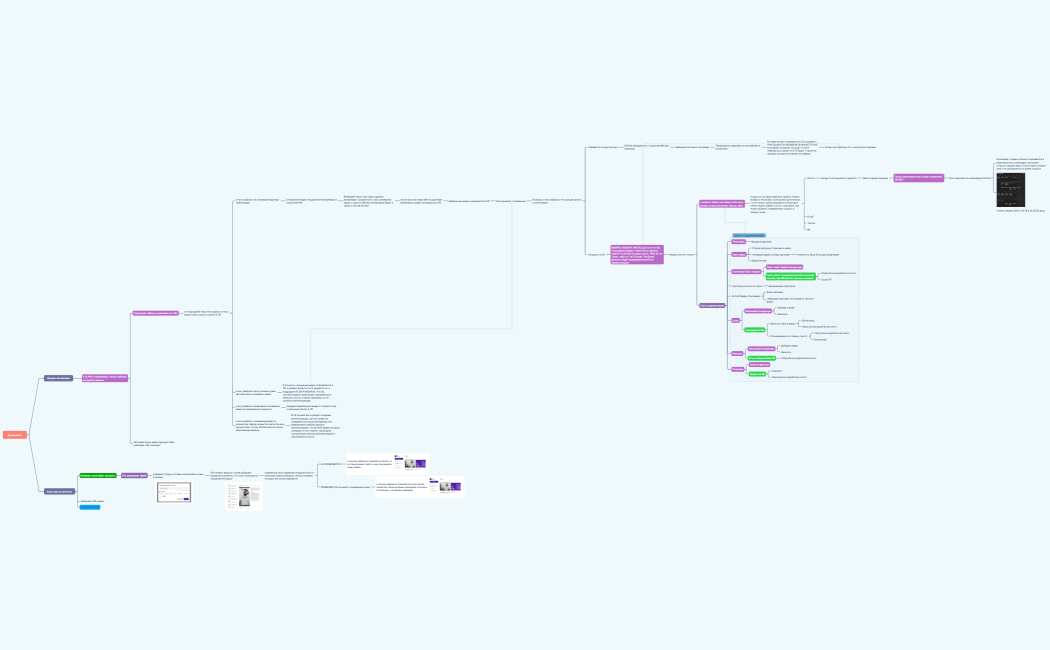Select the purple node left of the dark screenshot
Image resolution: width=1050 pixels, height=650 pixels.
pyautogui.click(x=918, y=177)
